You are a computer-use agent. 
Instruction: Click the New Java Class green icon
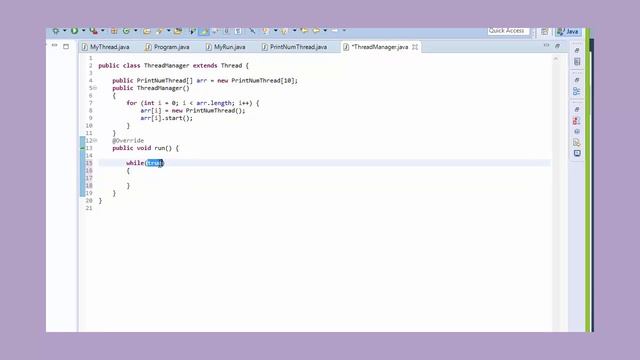tap(126, 31)
